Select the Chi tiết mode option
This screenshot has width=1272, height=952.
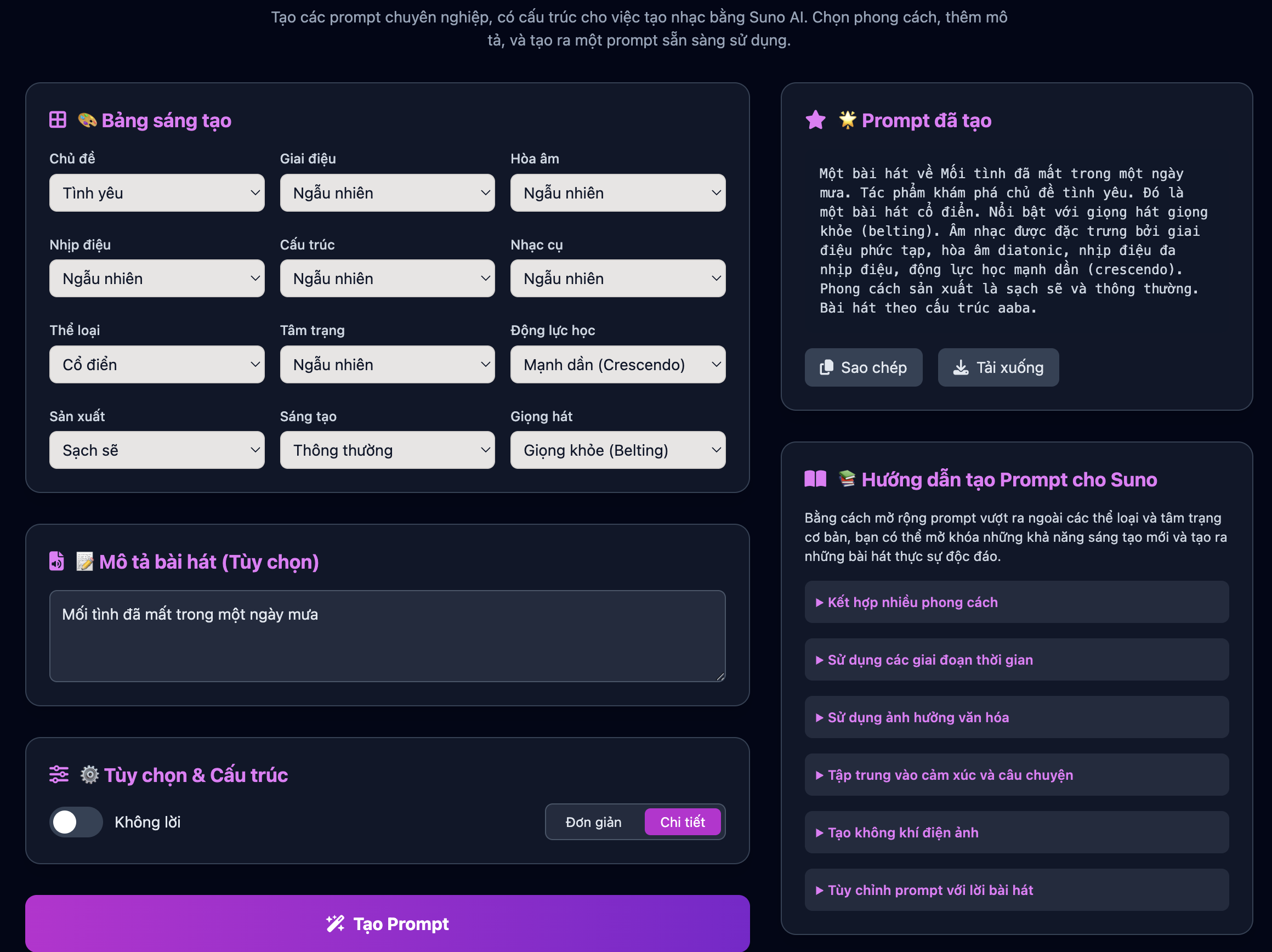click(682, 822)
